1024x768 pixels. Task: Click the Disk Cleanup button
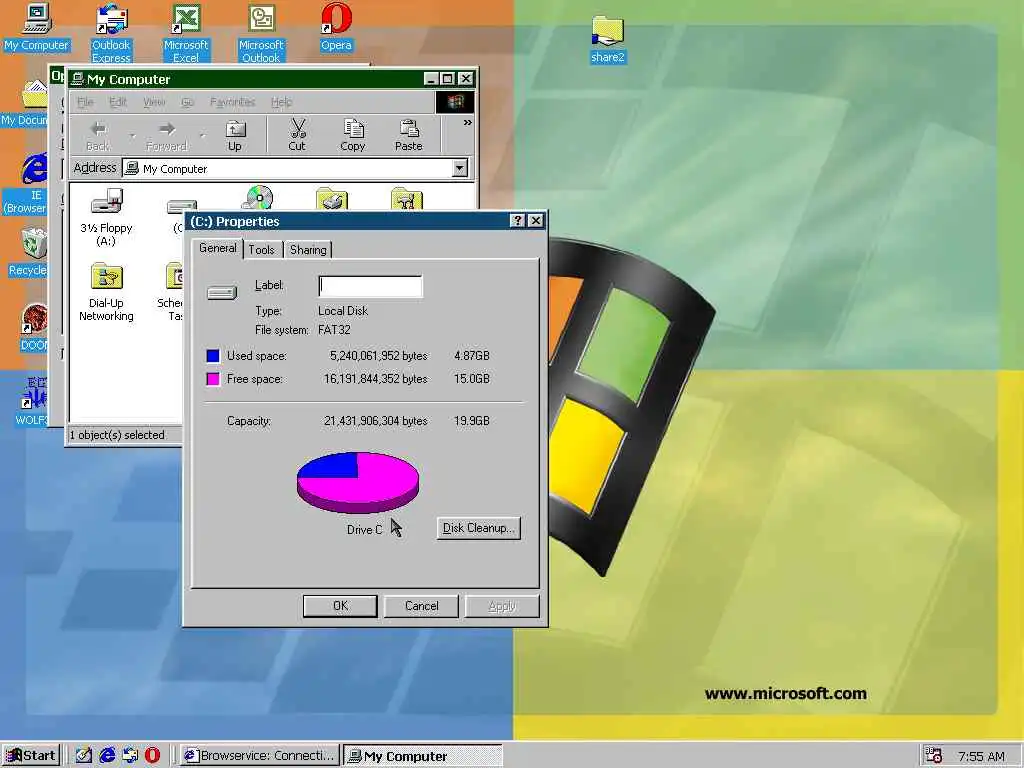479,528
